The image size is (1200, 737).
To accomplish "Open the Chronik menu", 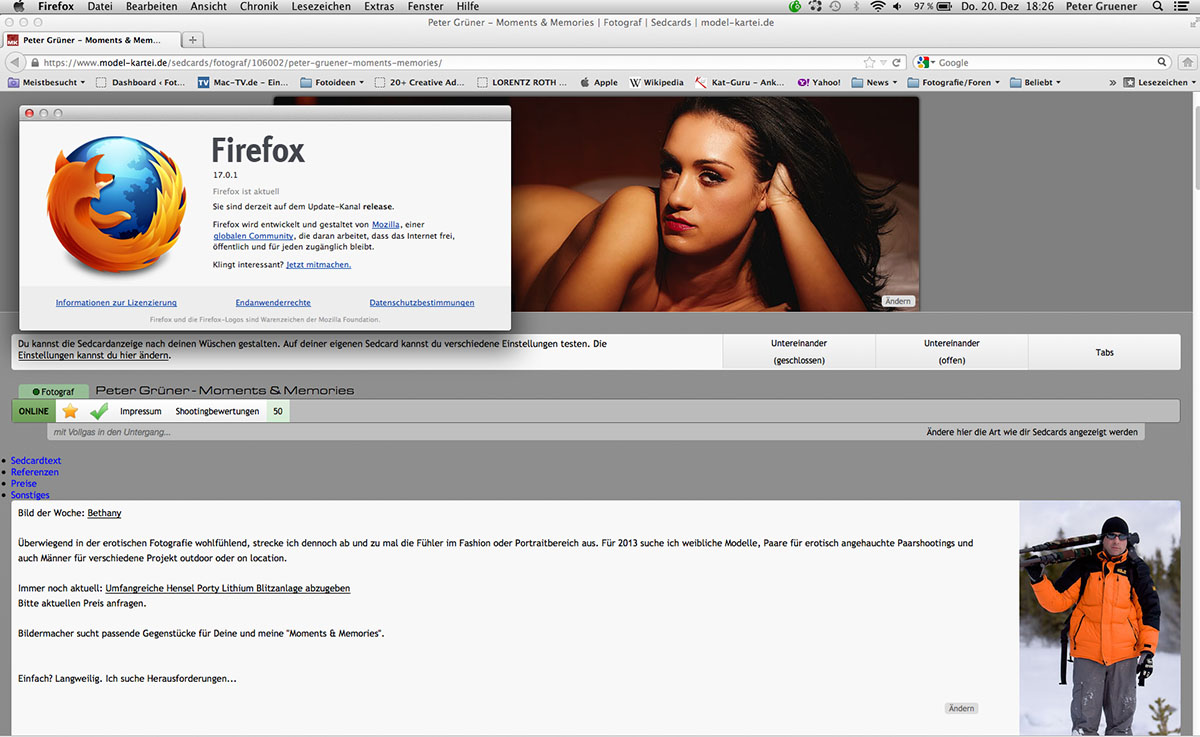I will (x=259, y=6).
